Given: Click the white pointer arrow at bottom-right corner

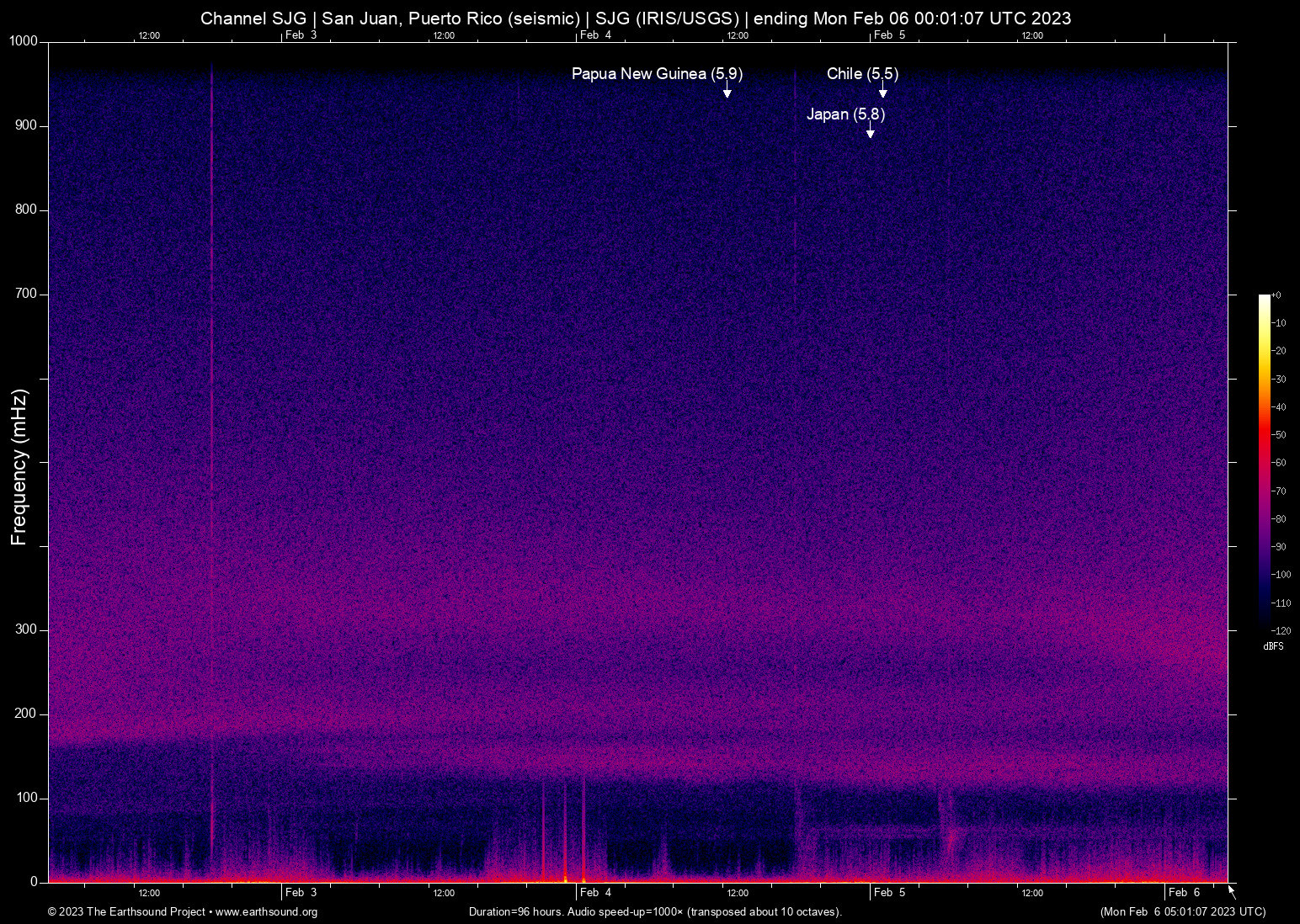Looking at the screenshot, I should pos(1232,891).
